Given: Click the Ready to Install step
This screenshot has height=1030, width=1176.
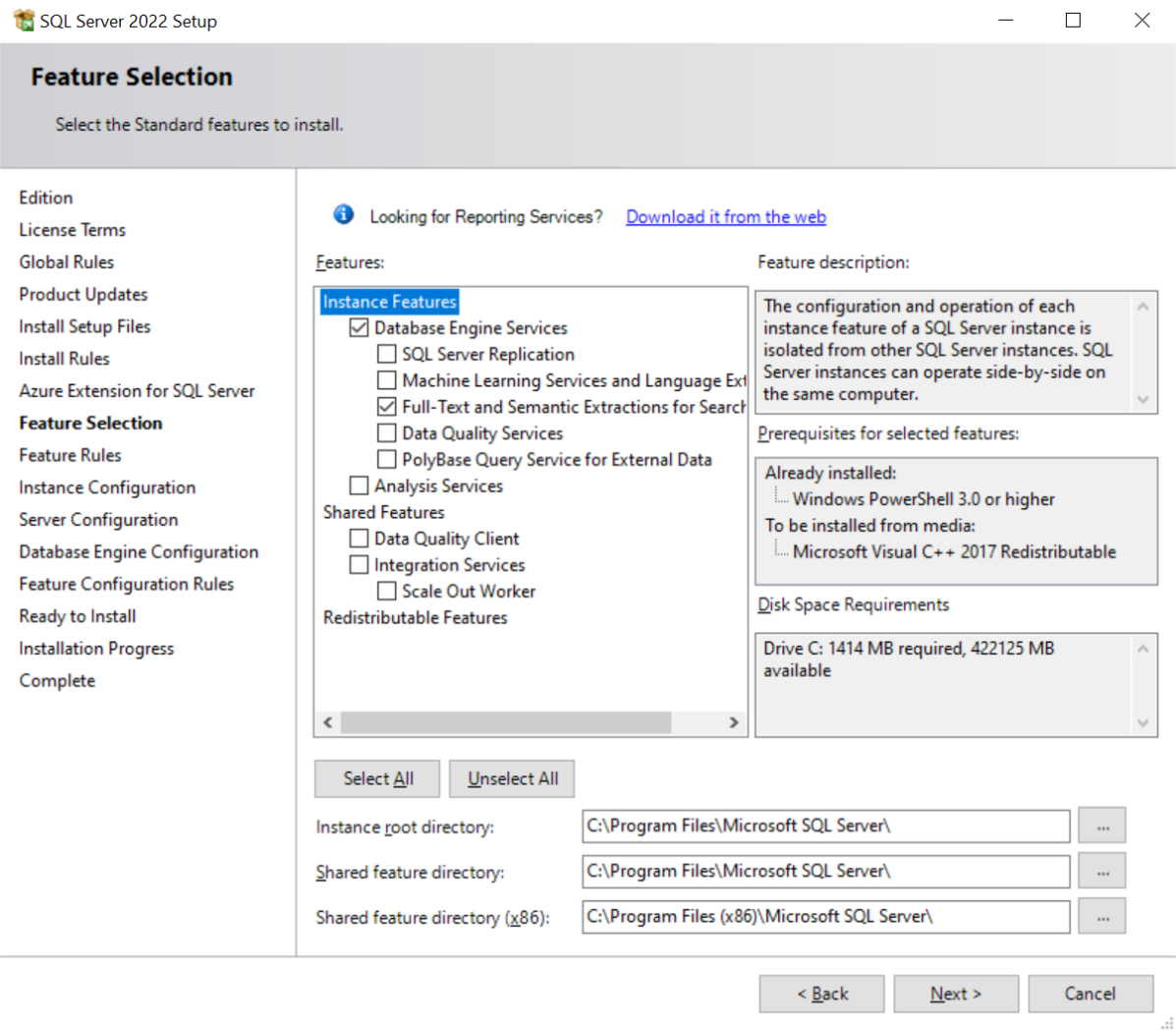Looking at the screenshot, I should pos(78,616).
